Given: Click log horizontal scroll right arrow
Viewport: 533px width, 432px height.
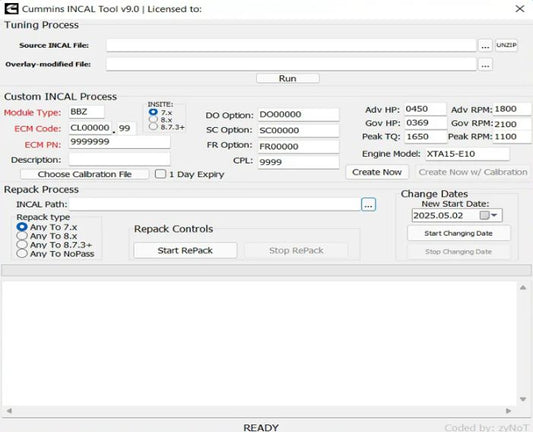Looking at the screenshot, I should [x=508, y=411].
